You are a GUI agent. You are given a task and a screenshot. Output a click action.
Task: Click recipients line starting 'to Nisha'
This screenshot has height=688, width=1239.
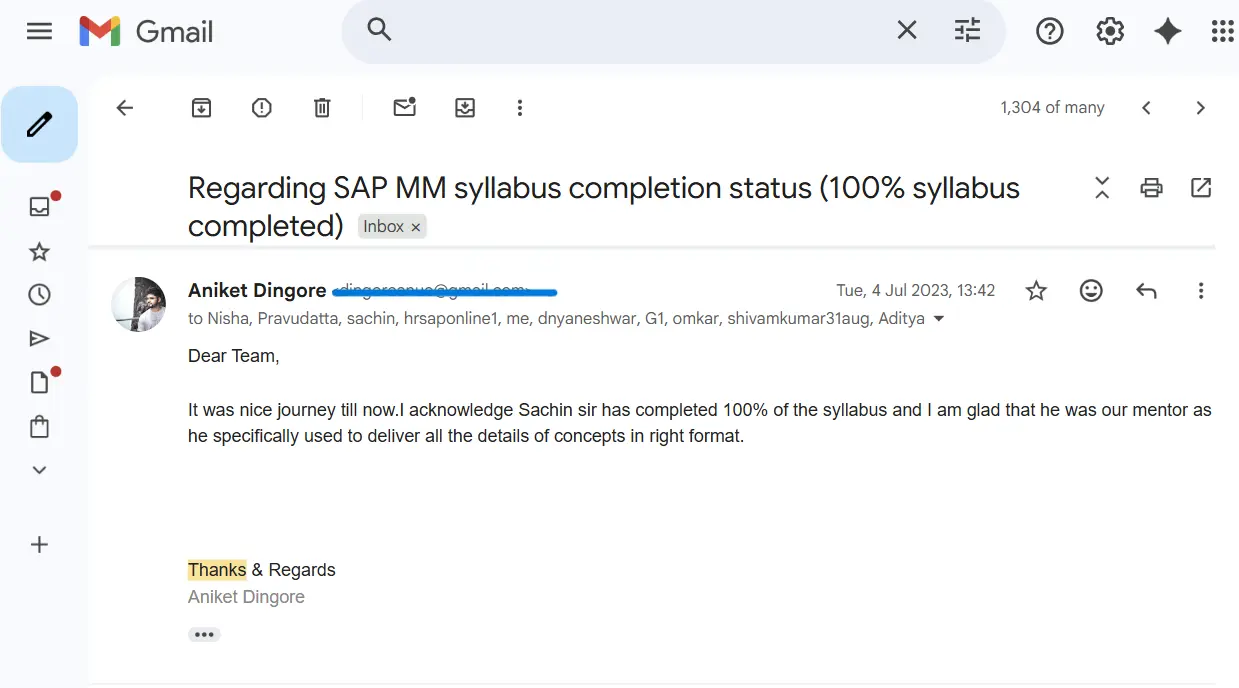point(556,319)
